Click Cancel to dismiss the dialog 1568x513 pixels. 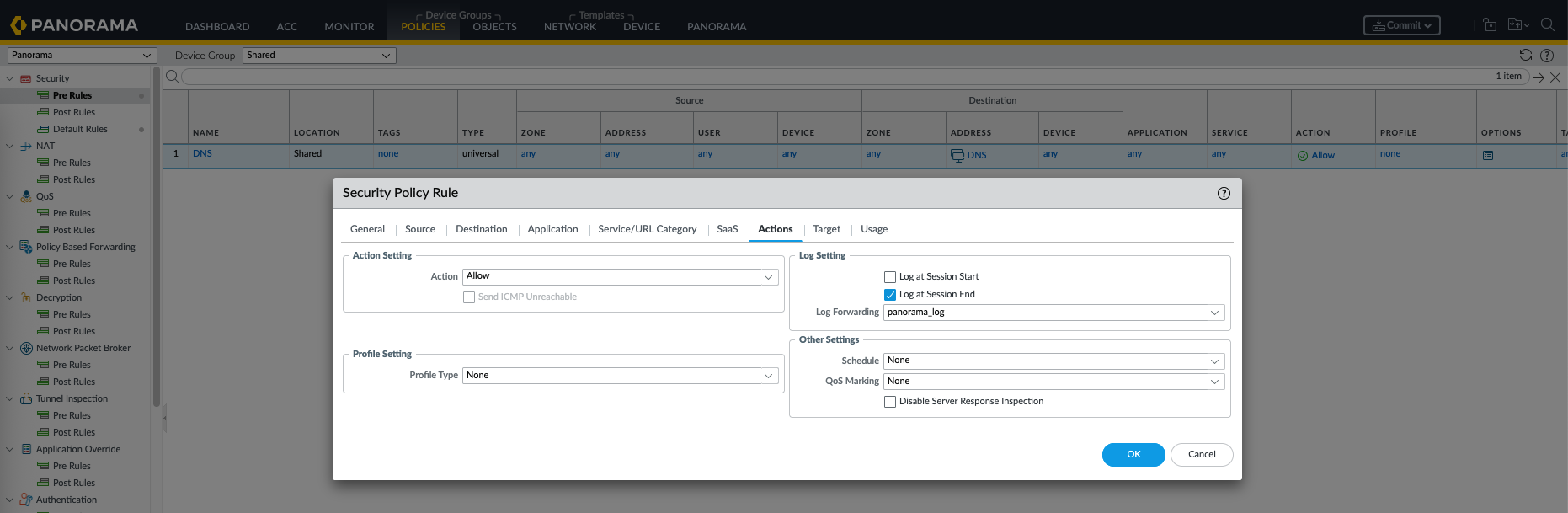pos(1201,455)
